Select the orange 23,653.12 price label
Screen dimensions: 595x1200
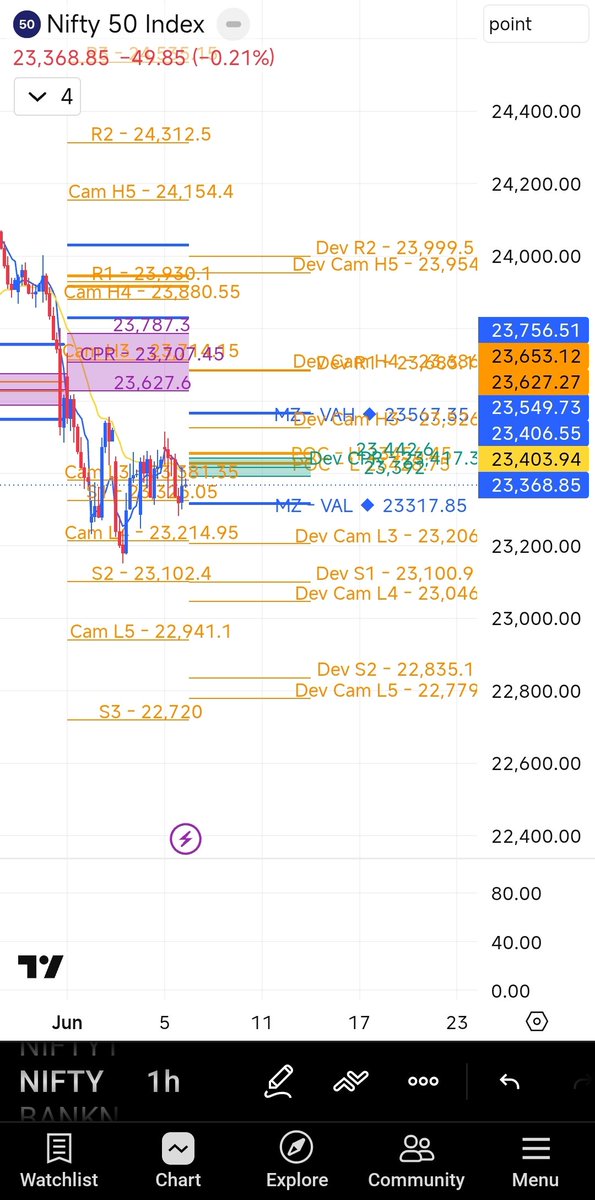pyautogui.click(x=534, y=356)
